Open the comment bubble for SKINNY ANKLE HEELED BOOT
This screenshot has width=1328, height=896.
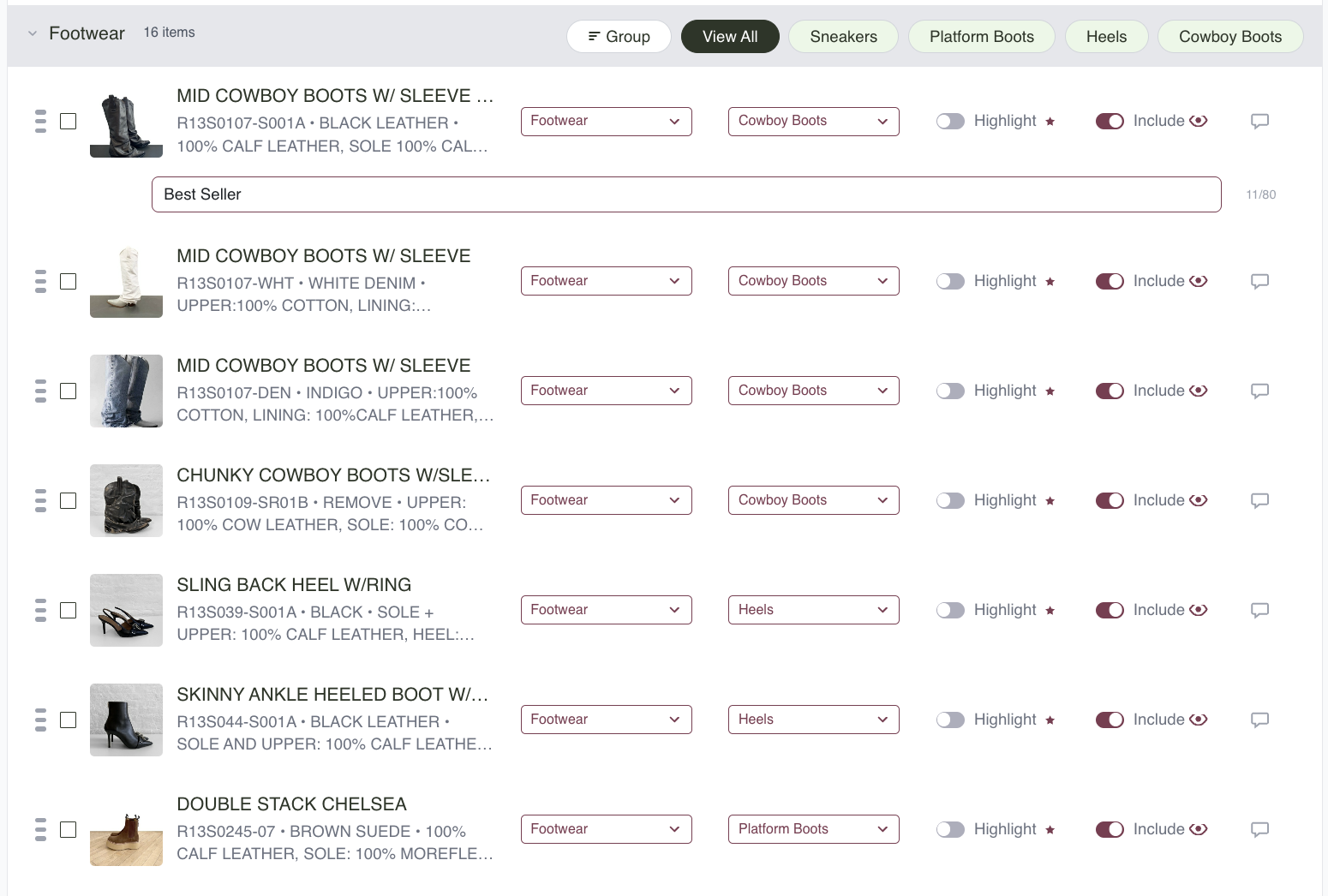click(x=1259, y=720)
